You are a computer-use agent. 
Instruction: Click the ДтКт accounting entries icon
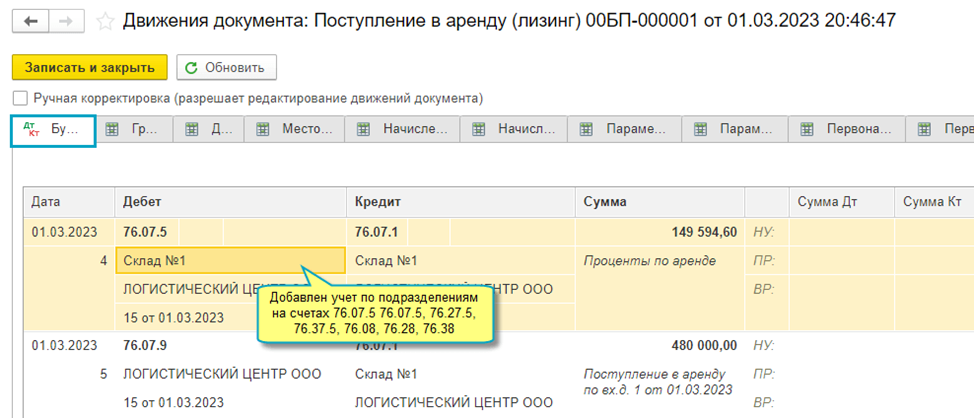pyautogui.click(x=33, y=130)
